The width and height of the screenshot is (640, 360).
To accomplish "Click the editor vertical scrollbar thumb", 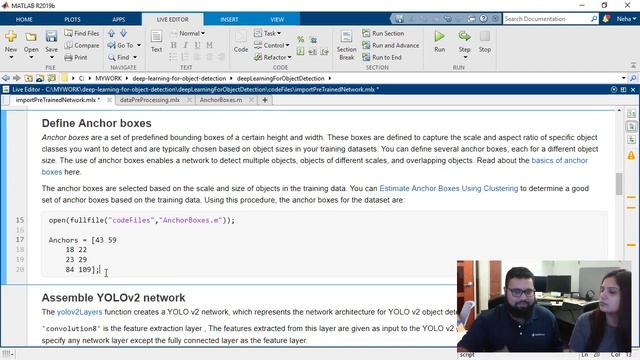I will [619, 184].
